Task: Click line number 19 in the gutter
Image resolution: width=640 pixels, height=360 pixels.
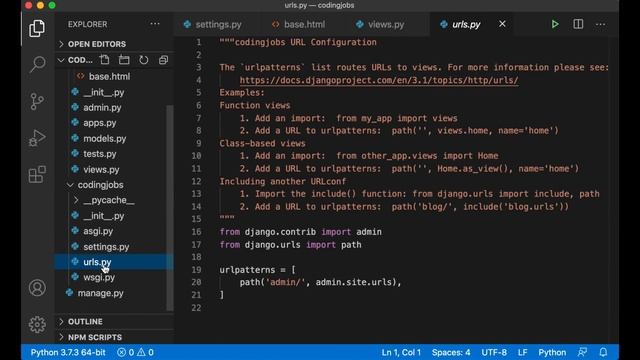Action: point(196,270)
